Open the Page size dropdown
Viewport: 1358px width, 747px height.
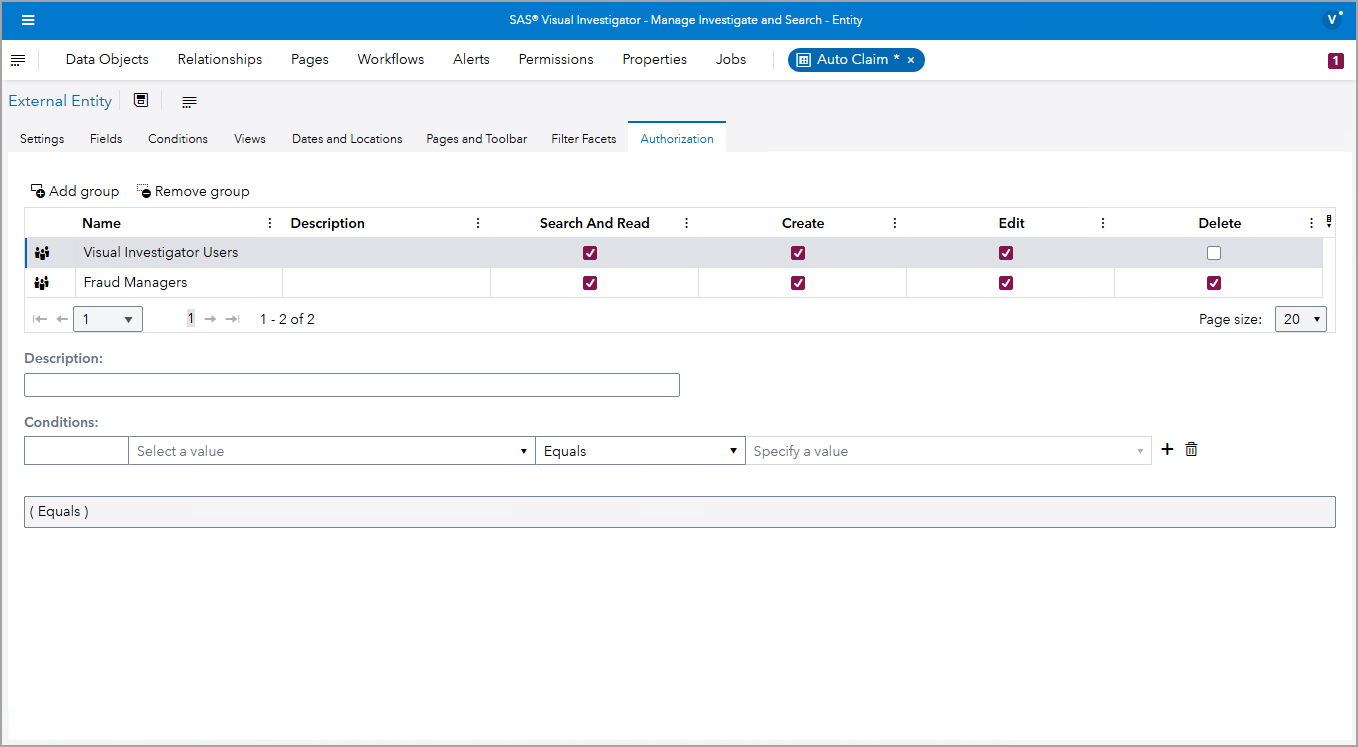point(1300,318)
